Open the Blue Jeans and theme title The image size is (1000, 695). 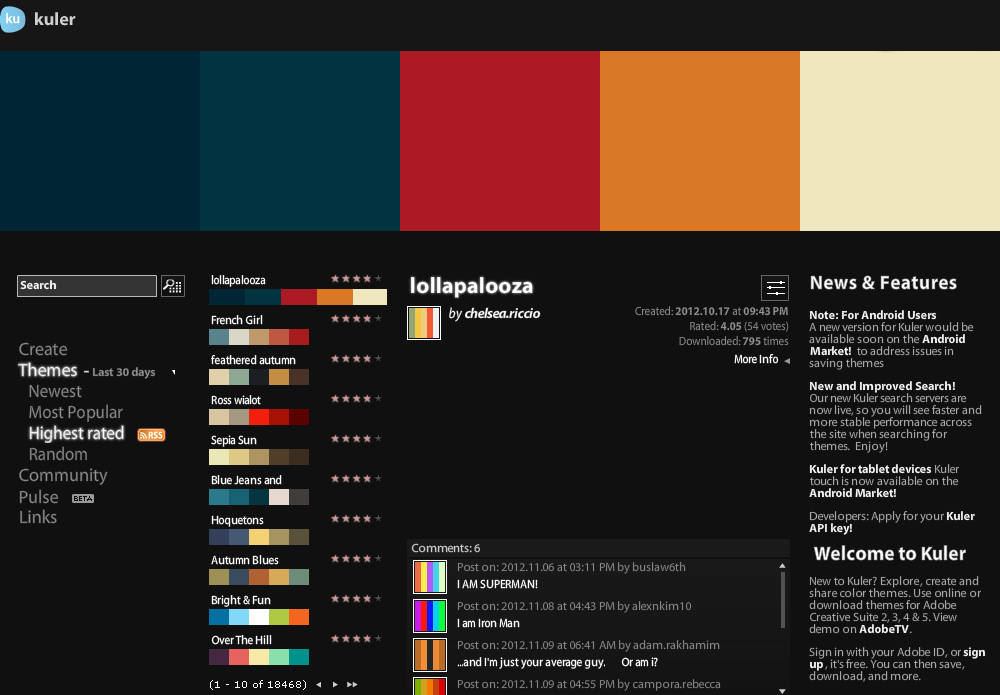point(246,480)
